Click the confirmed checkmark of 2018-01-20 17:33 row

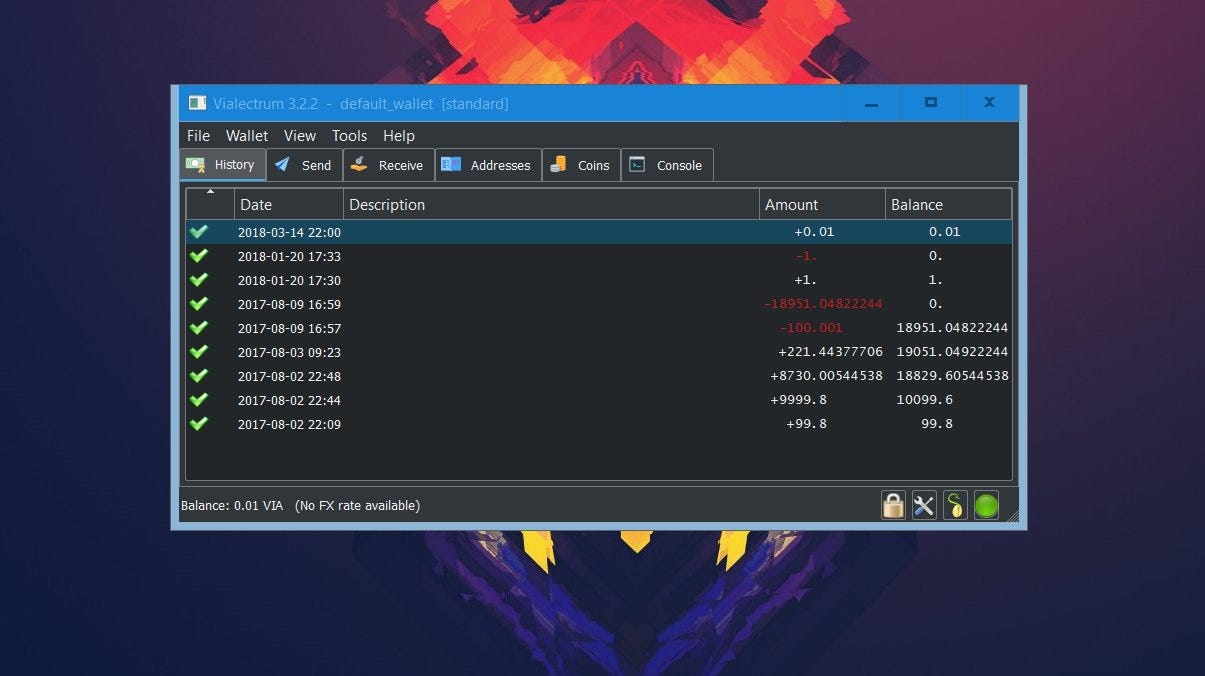pyautogui.click(x=199, y=256)
